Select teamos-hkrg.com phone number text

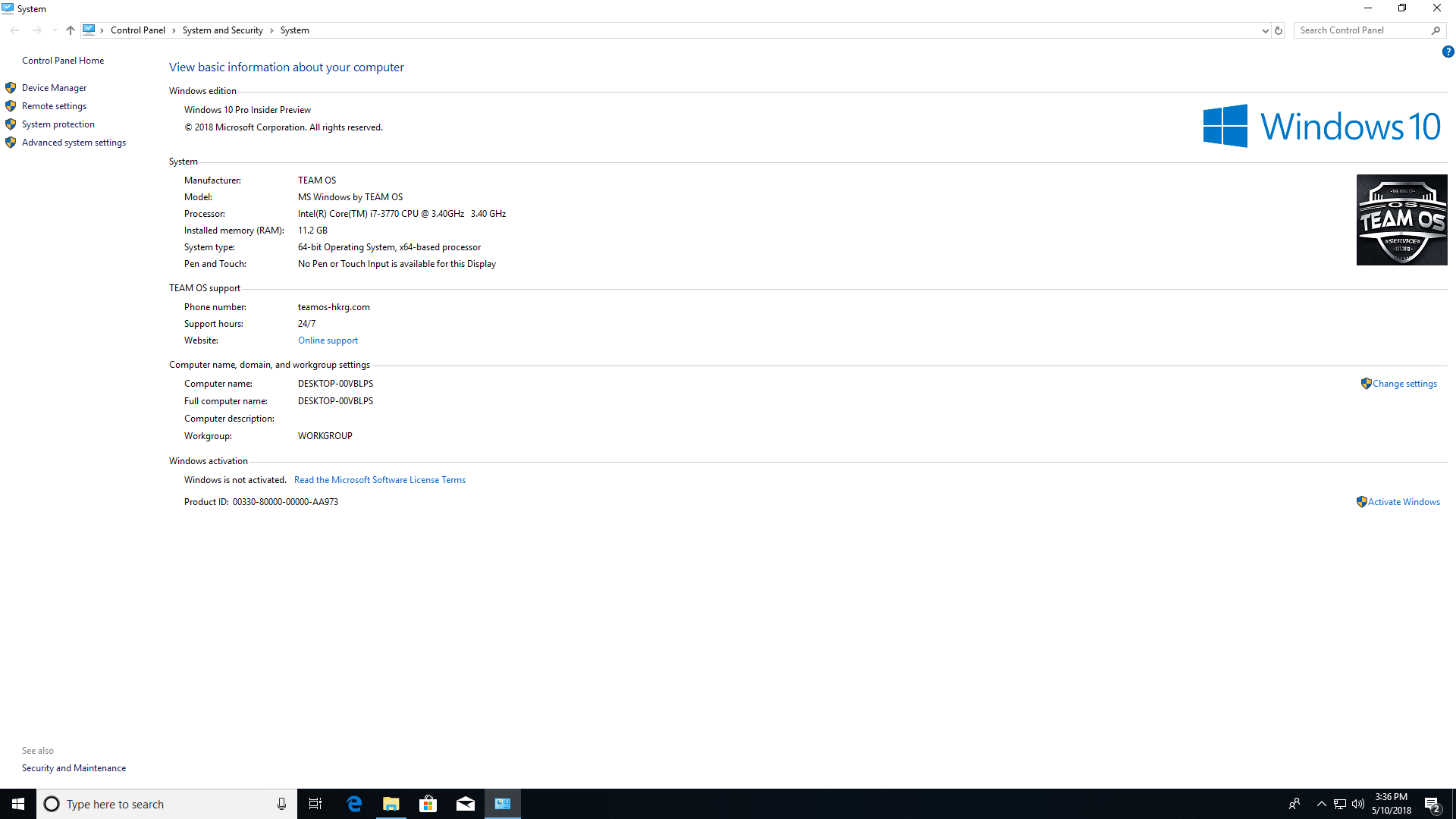334,307
